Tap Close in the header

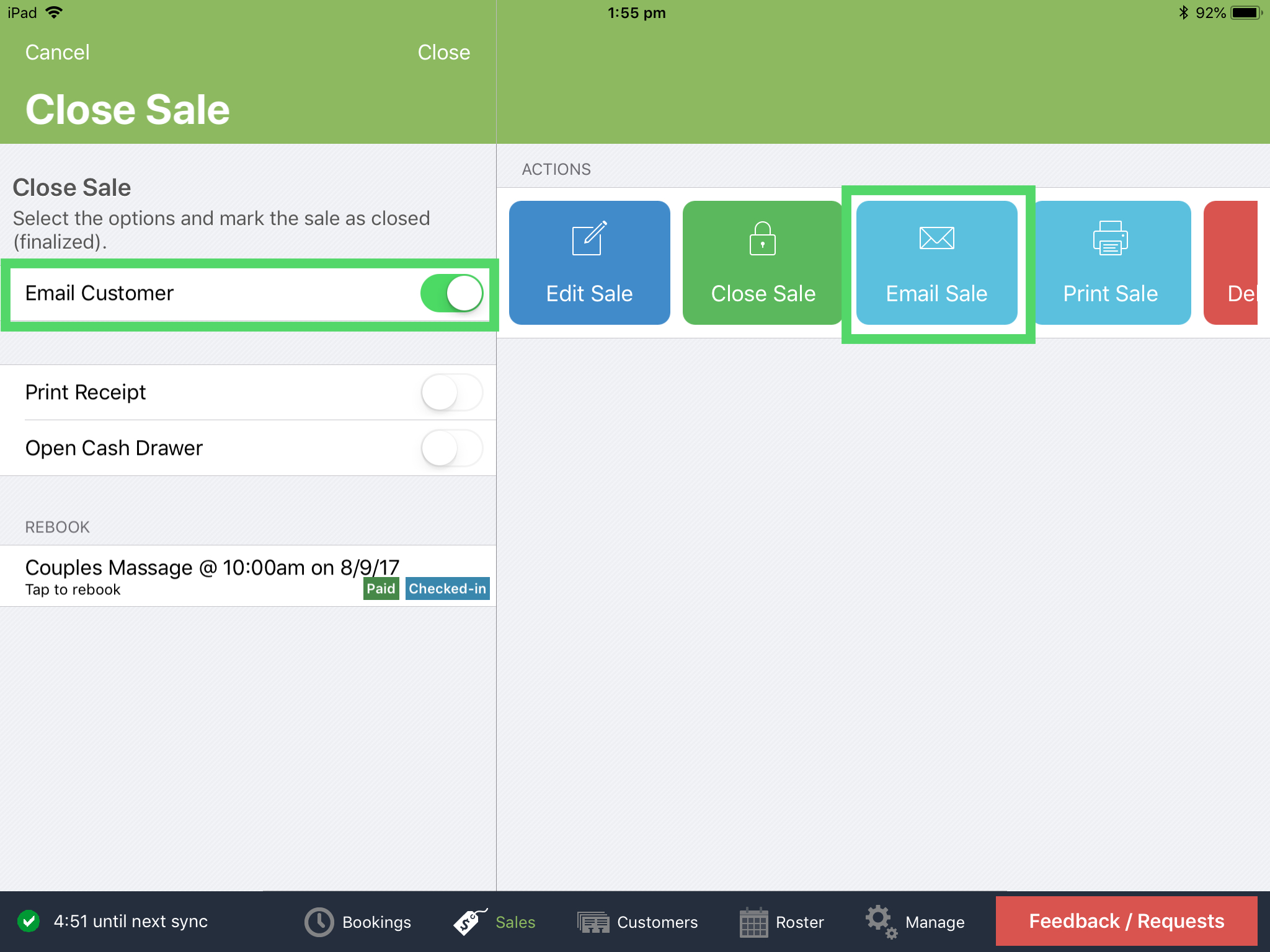coord(443,52)
